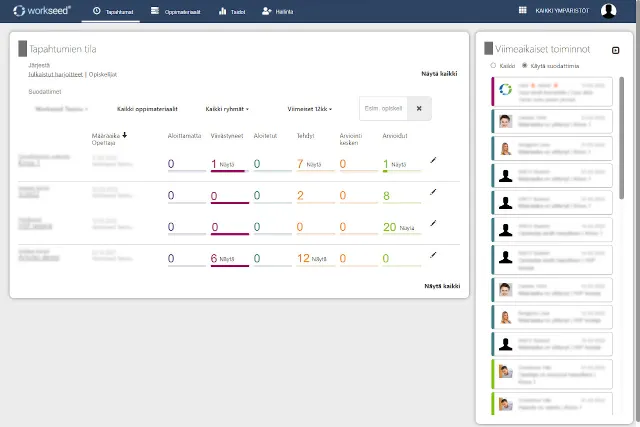Show the 12 Tehdyt in fourth row

click(319, 259)
